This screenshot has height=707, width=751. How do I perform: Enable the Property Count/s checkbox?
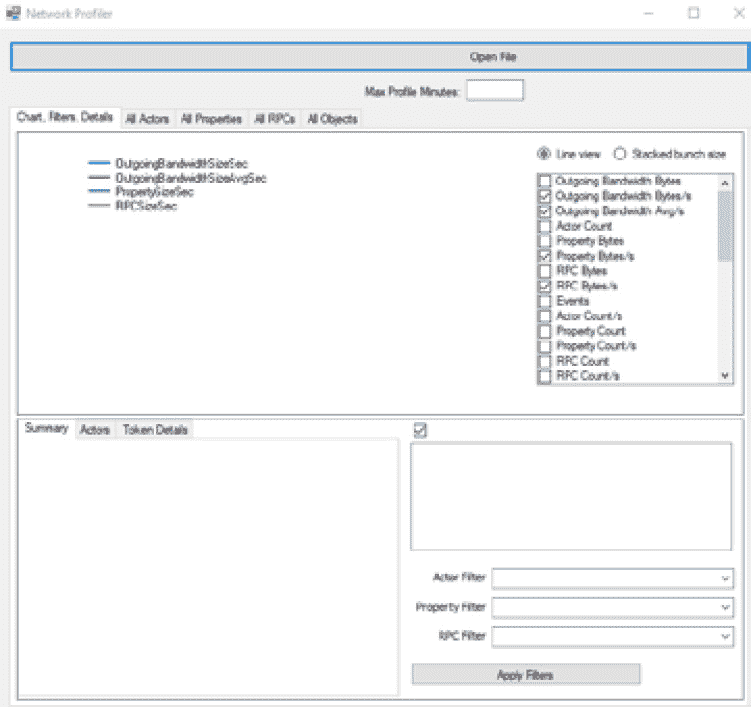(x=545, y=346)
